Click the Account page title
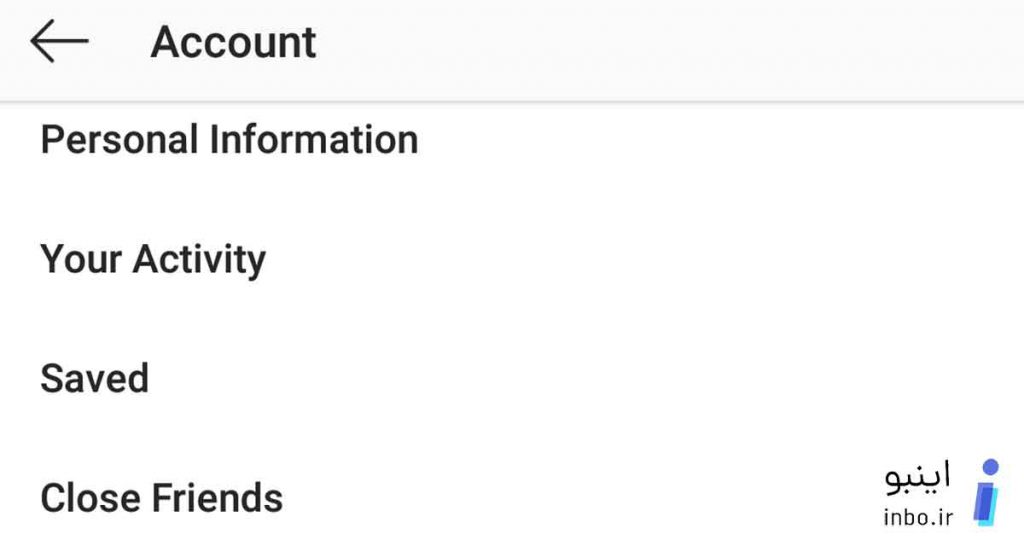The image size is (1024, 540). coord(233,42)
